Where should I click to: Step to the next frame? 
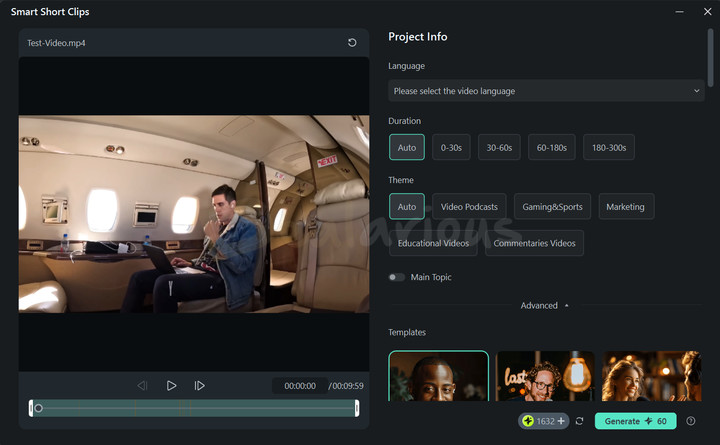click(x=200, y=386)
